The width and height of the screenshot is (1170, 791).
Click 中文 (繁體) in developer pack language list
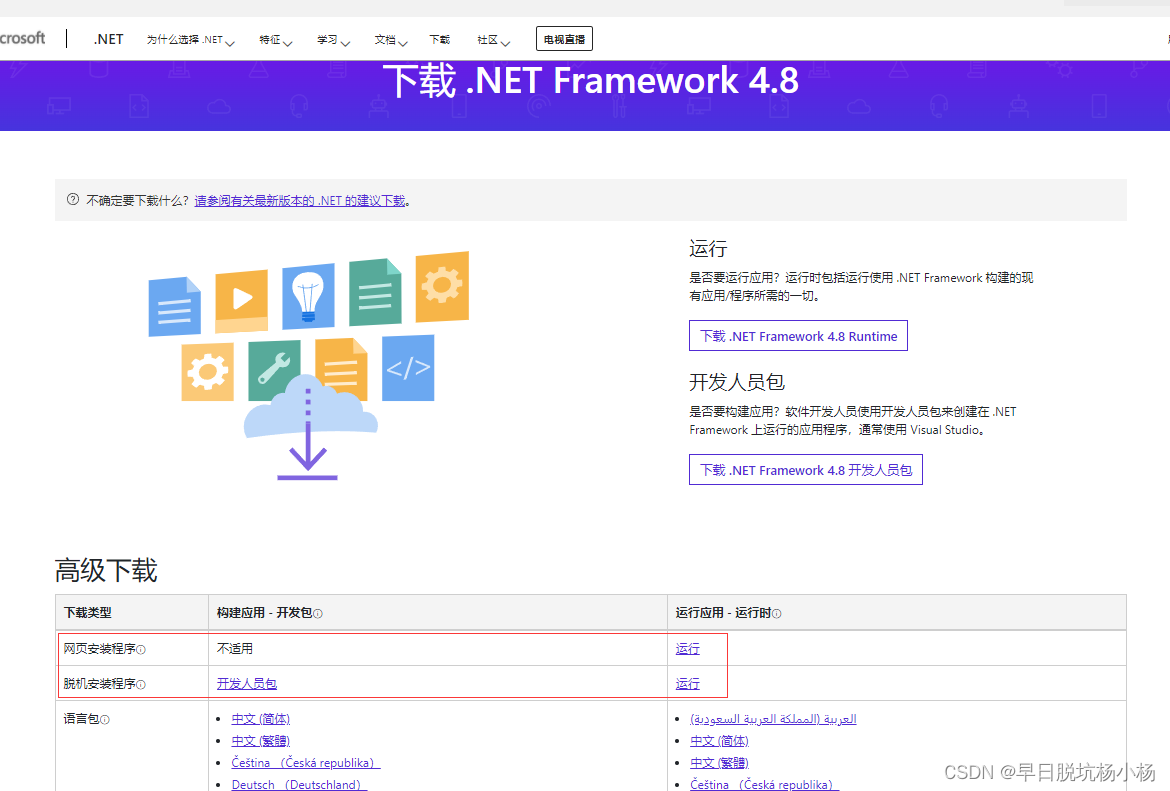tap(260, 741)
